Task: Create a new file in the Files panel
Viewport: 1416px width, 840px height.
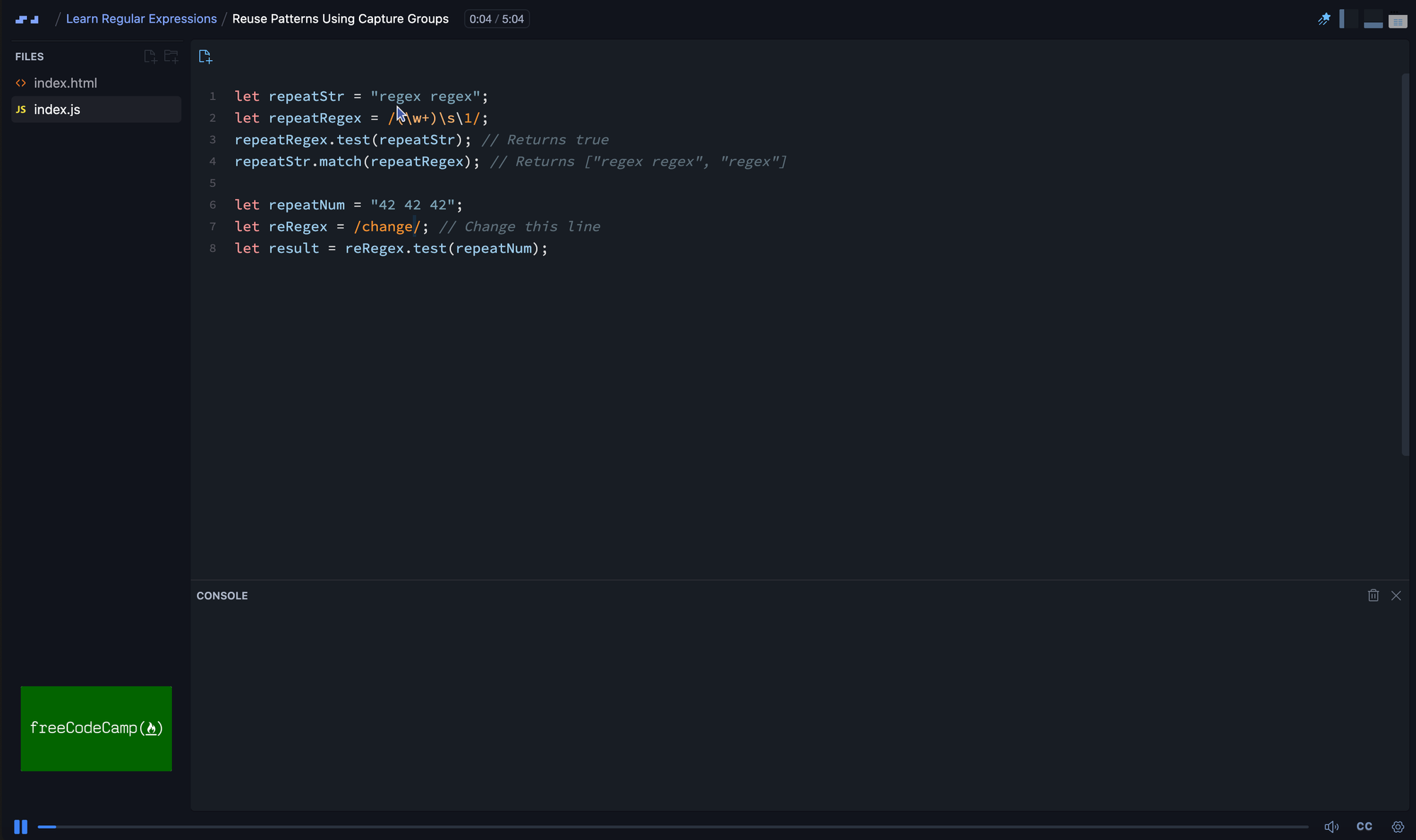Action: point(150,57)
